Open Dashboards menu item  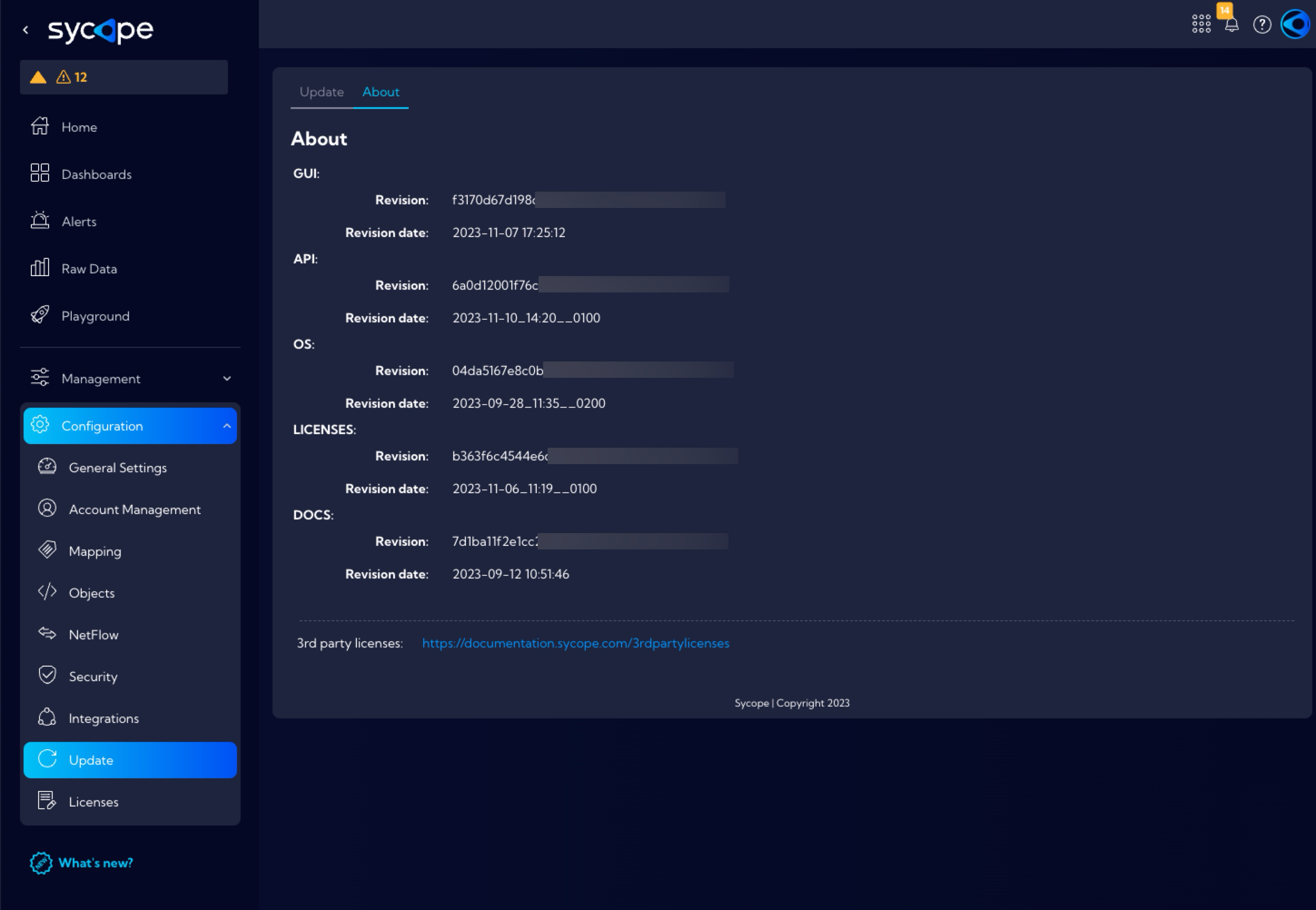coord(96,174)
